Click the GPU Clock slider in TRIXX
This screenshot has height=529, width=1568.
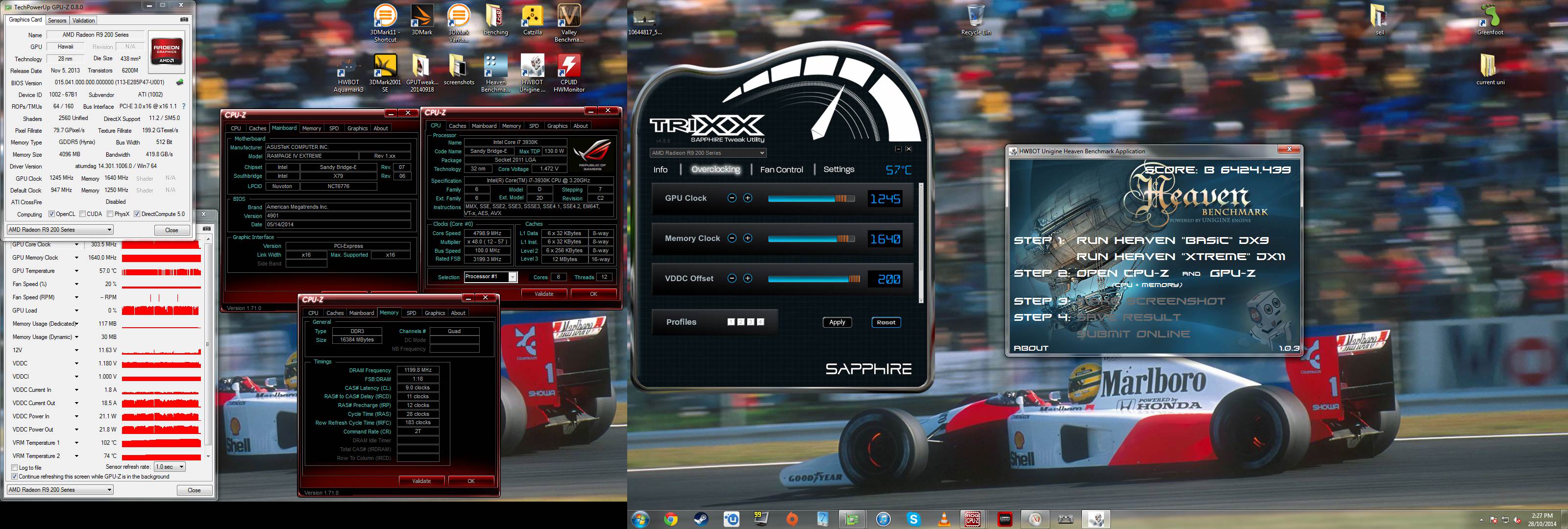coord(811,198)
